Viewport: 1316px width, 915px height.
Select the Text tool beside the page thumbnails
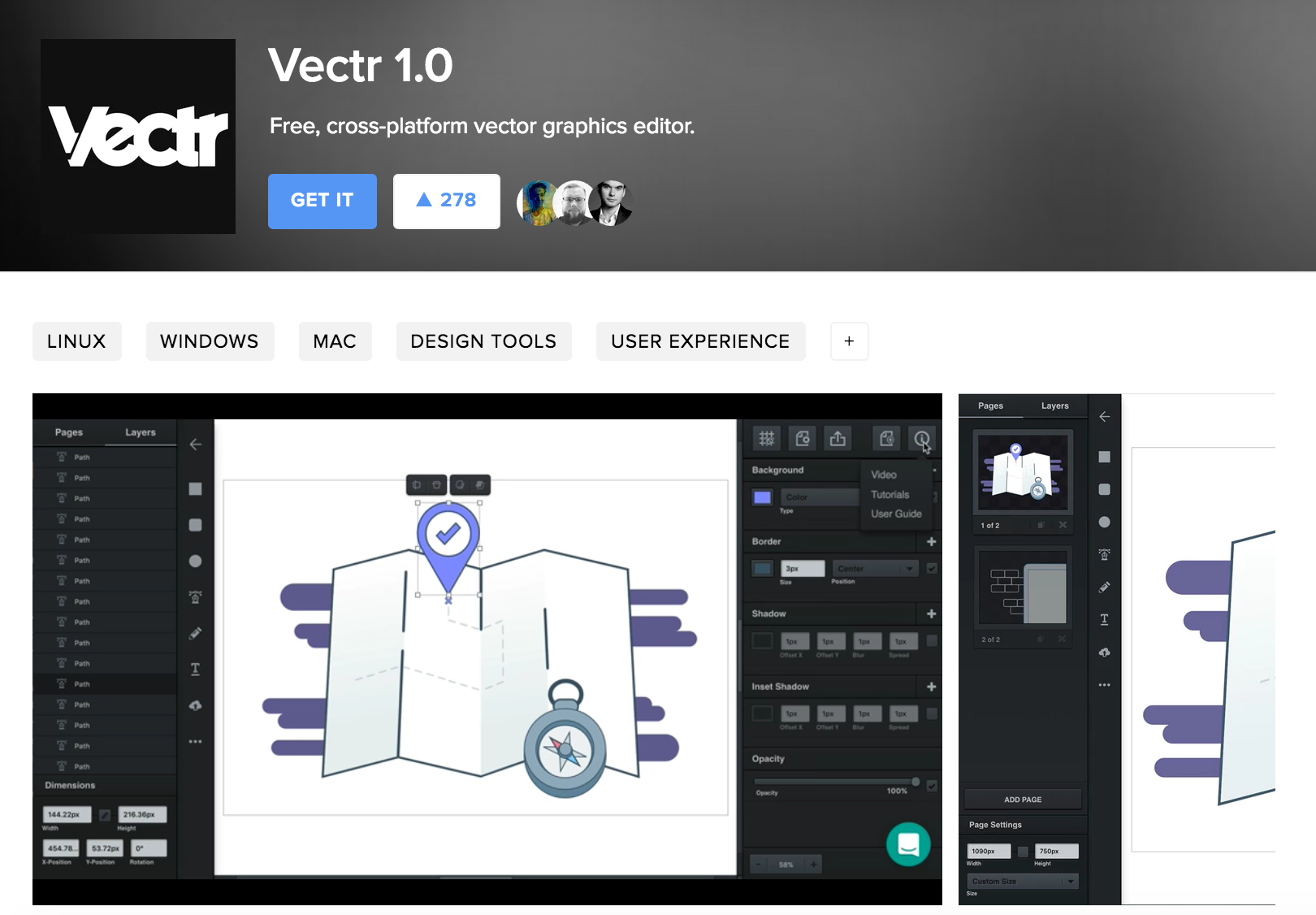tap(1104, 619)
